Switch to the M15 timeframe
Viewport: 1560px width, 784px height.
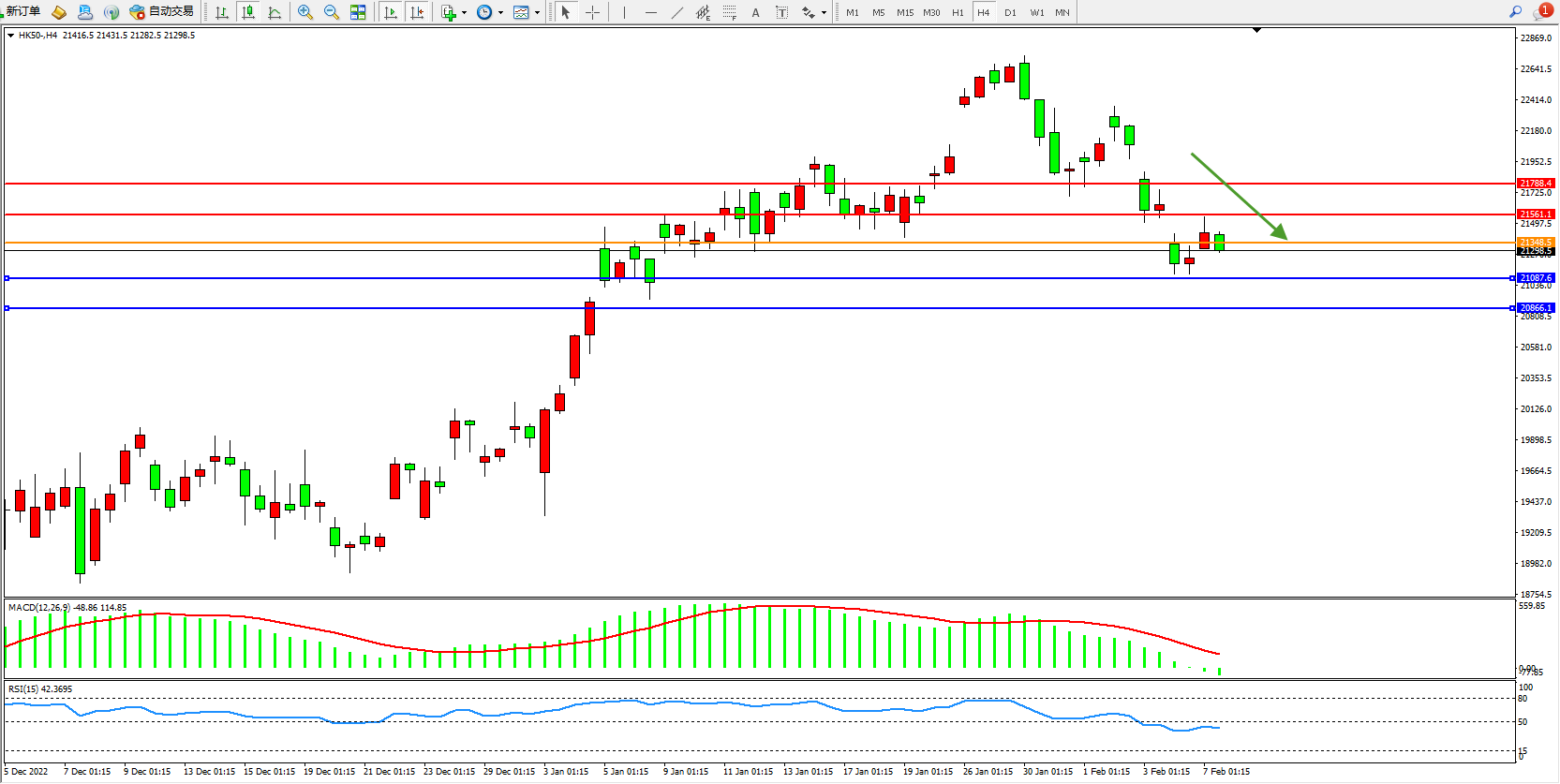904,12
